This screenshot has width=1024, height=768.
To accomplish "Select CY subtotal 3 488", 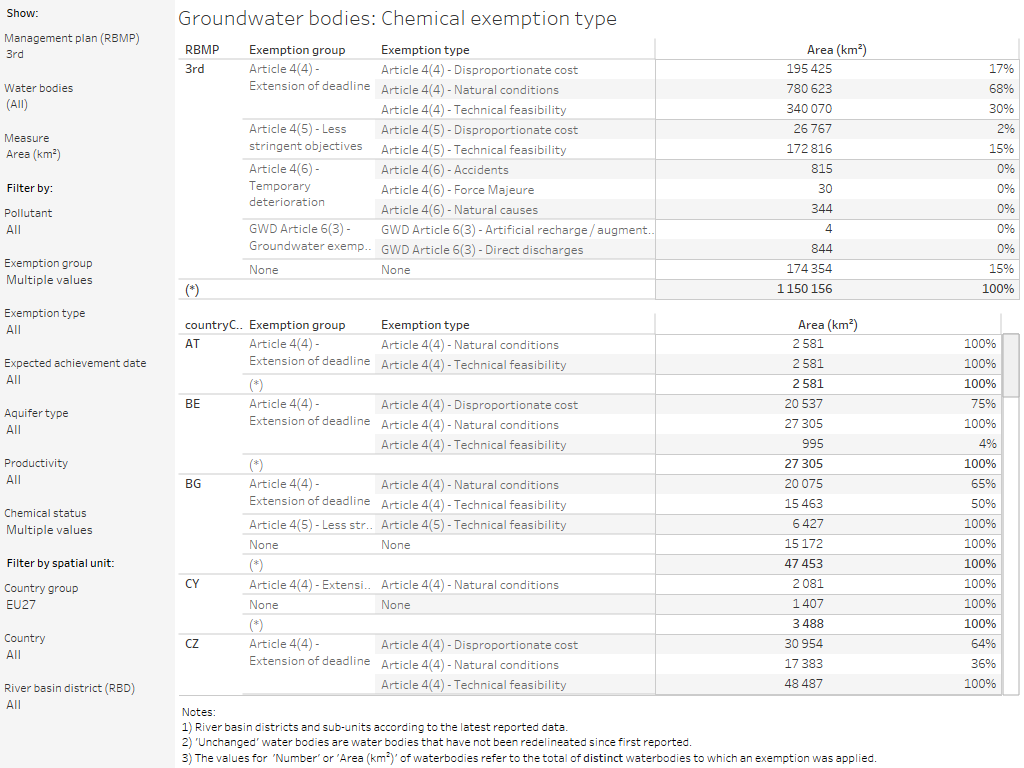I will click(x=808, y=624).
